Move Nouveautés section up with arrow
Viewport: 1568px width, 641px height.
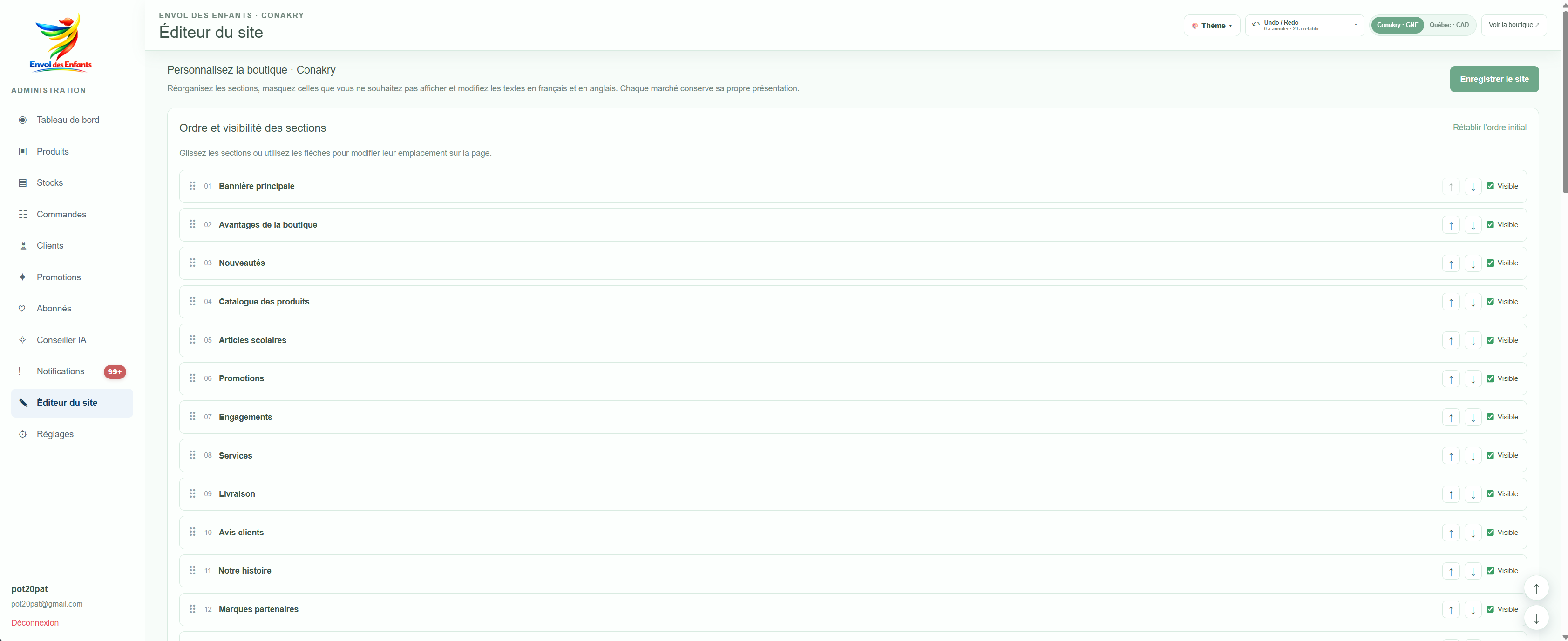click(x=1451, y=263)
